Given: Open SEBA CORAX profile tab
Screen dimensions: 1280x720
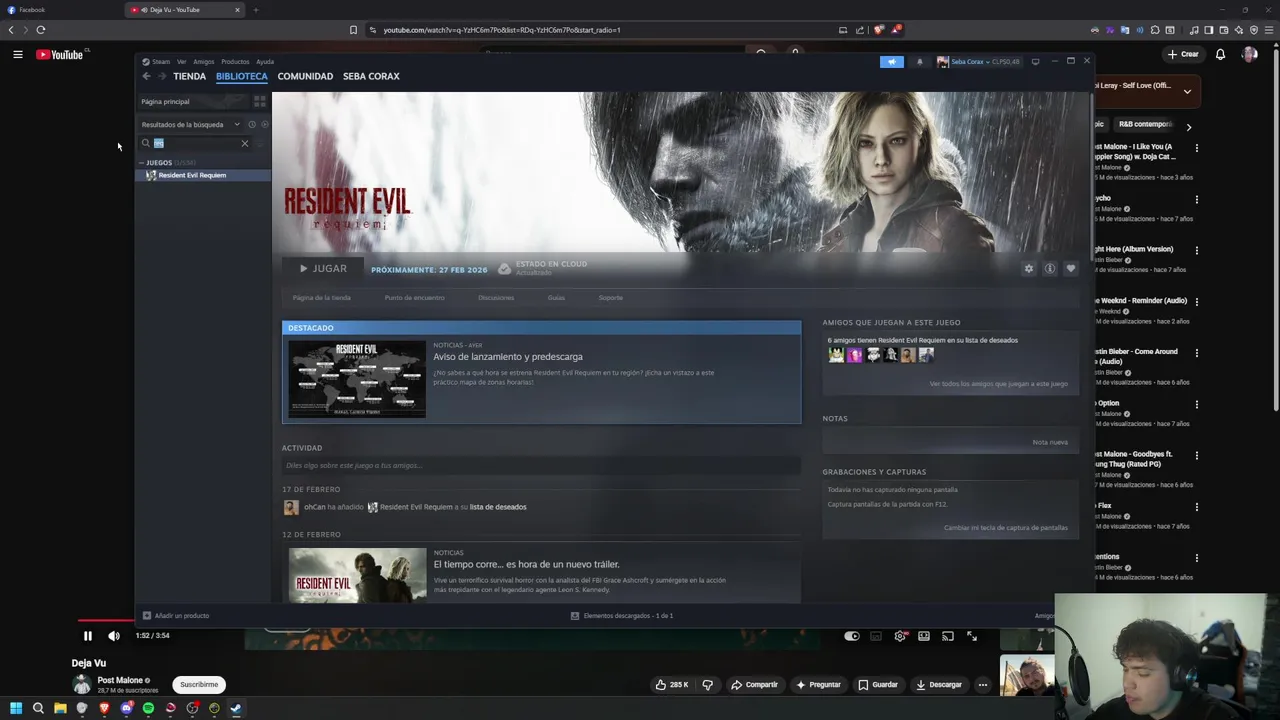Looking at the screenshot, I should 371,76.
